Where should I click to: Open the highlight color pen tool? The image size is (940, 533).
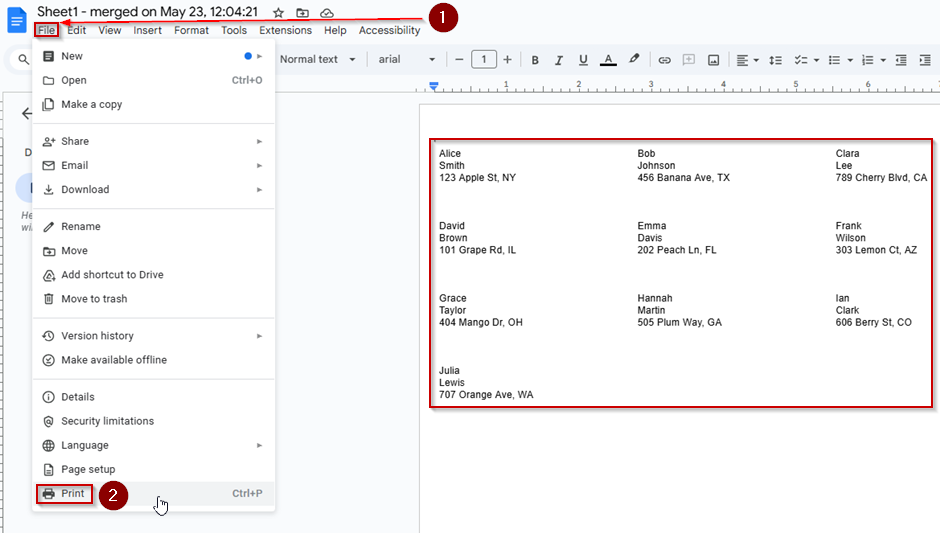(x=634, y=59)
